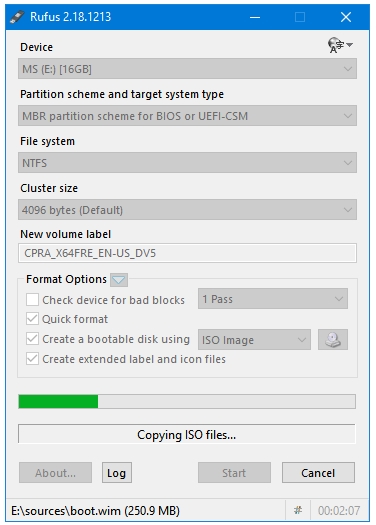376x525 pixels.
Task: Minimize the Rufus window
Action: point(255,17)
